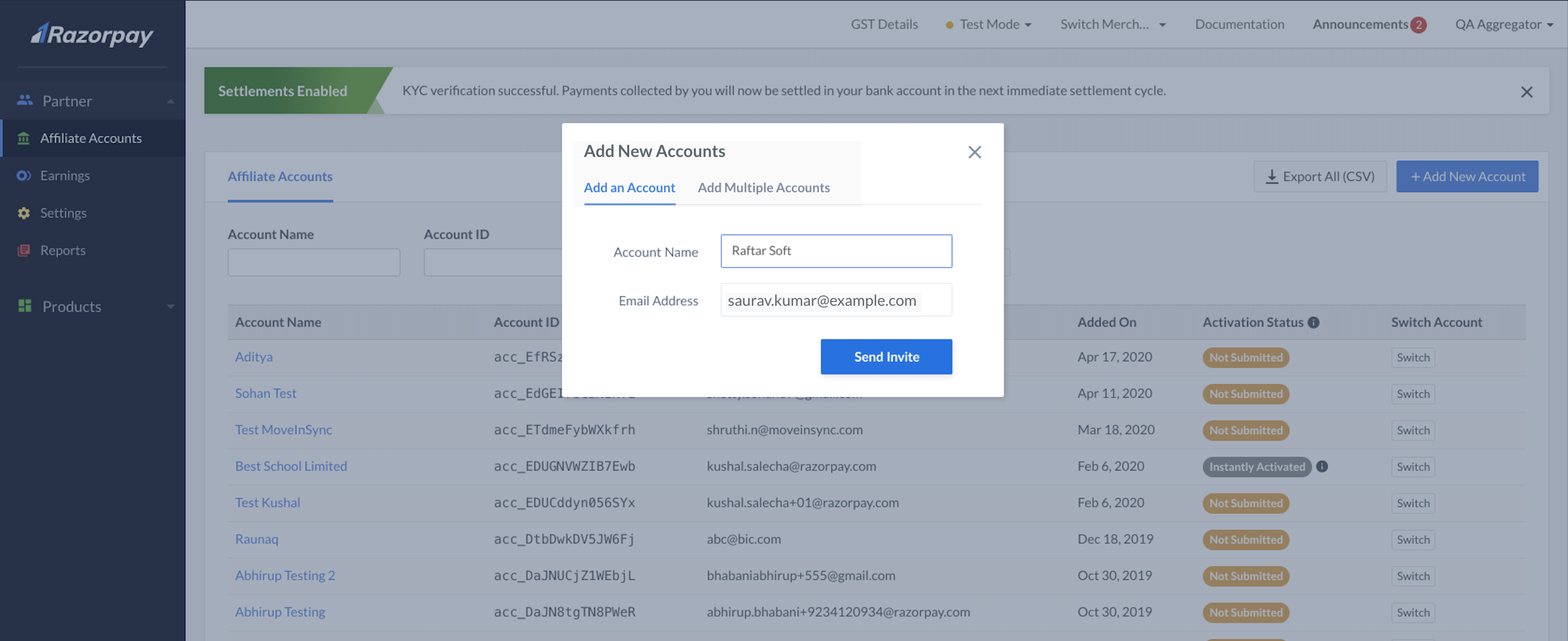Screen dimensions: 1568x641
Task: Click the Razorpay logo
Action: (x=92, y=34)
